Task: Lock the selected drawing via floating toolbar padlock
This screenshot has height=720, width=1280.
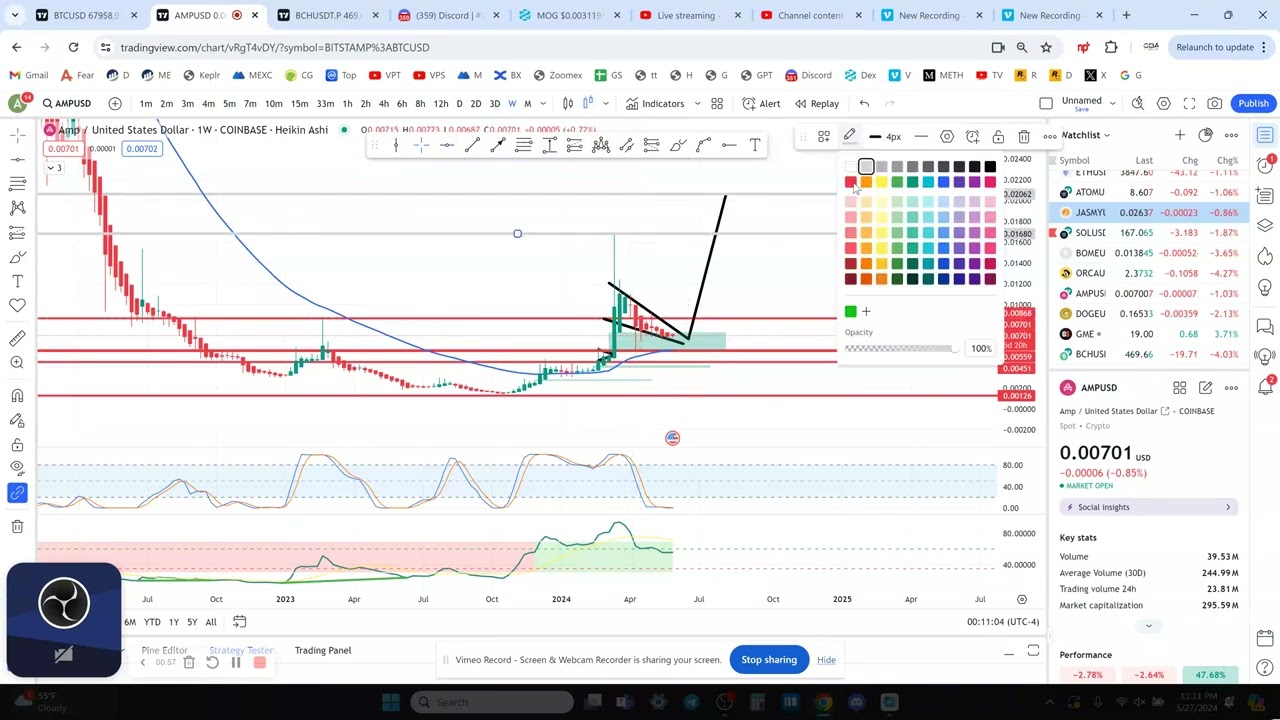Action: 998,137
